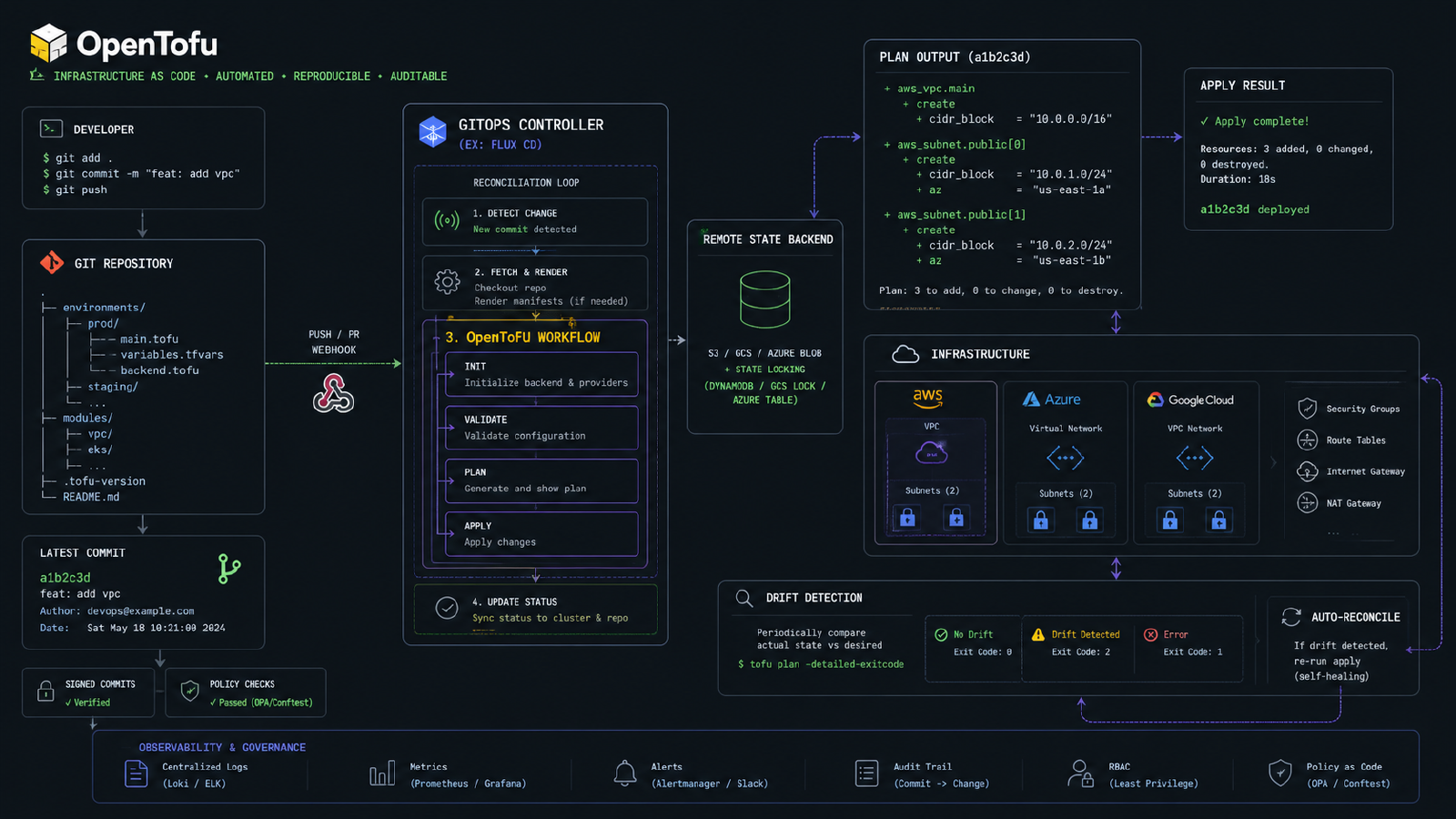
Task: Open main.tofu in the repository tree
Action: pyautogui.click(x=149, y=339)
